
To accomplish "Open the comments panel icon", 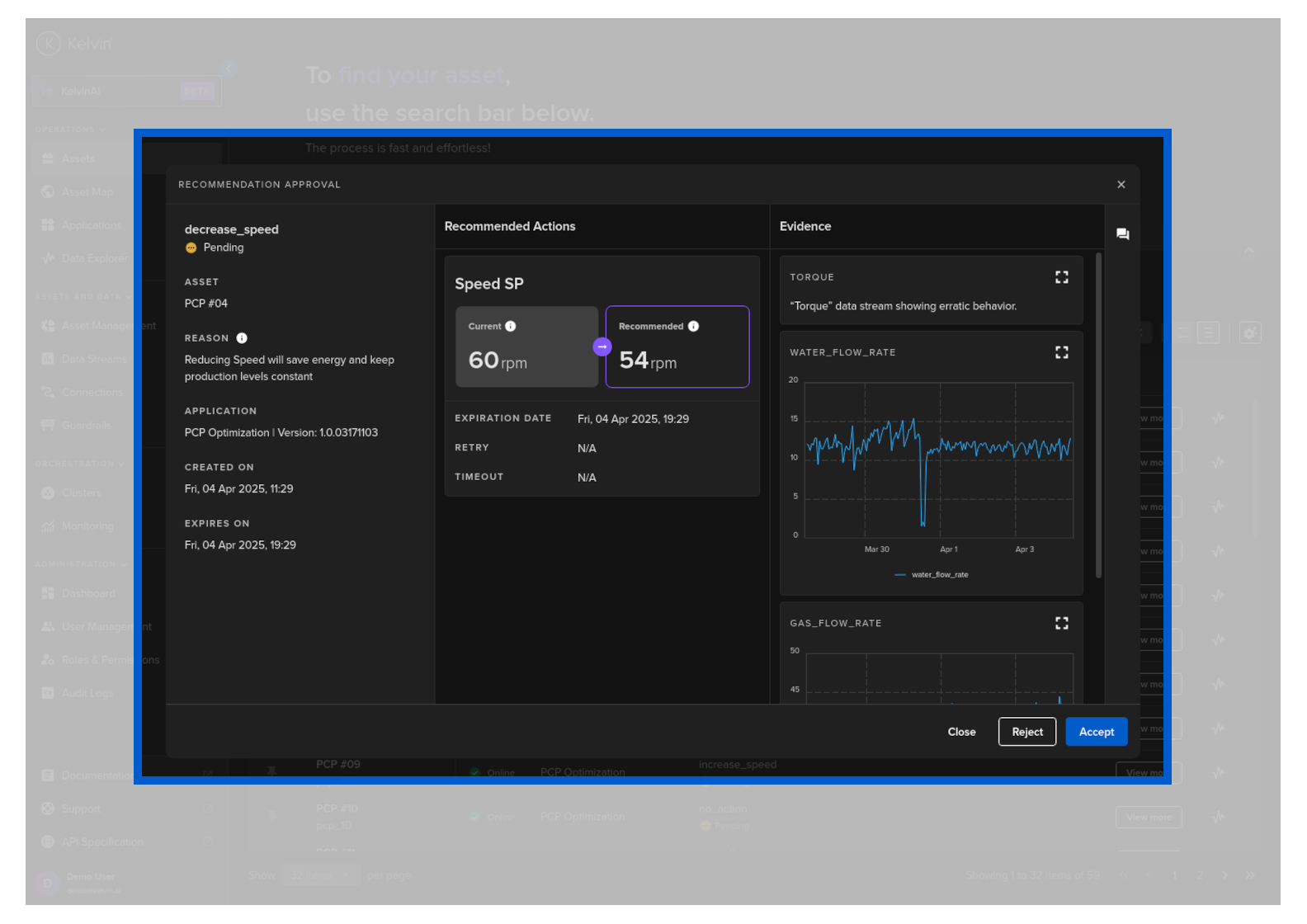I will [x=1122, y=234].
